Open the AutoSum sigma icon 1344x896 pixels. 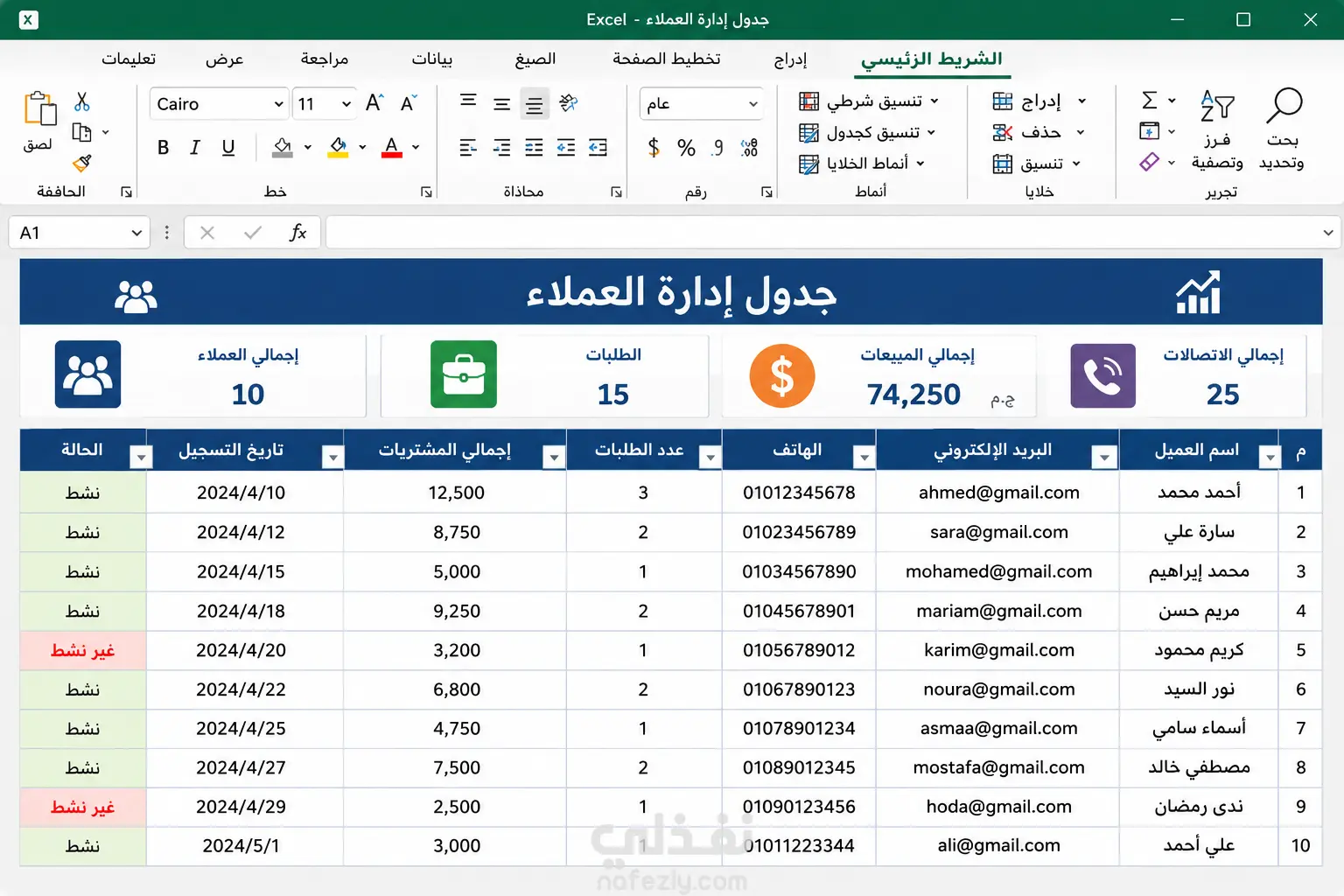coord(1150,101)
